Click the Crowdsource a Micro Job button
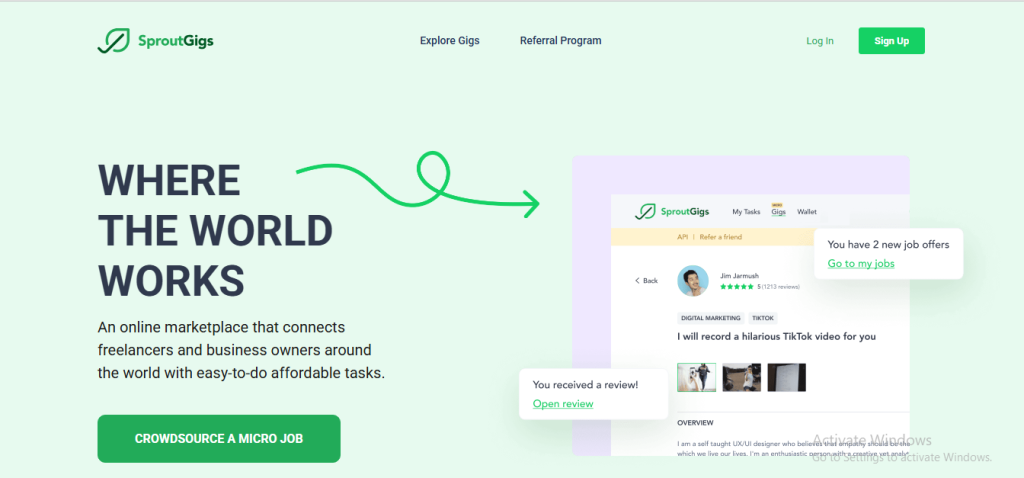Viewport: 1024px width, 478px height. [218, 439]
